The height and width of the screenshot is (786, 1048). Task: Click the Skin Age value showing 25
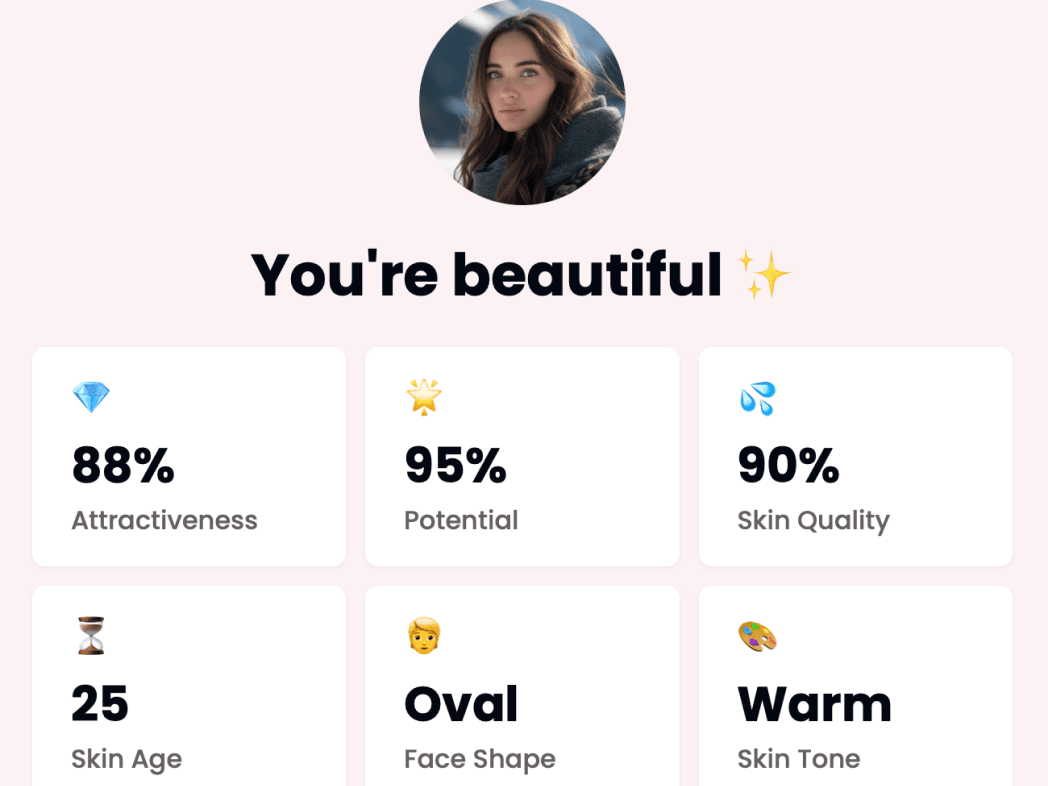click(100, 704)
